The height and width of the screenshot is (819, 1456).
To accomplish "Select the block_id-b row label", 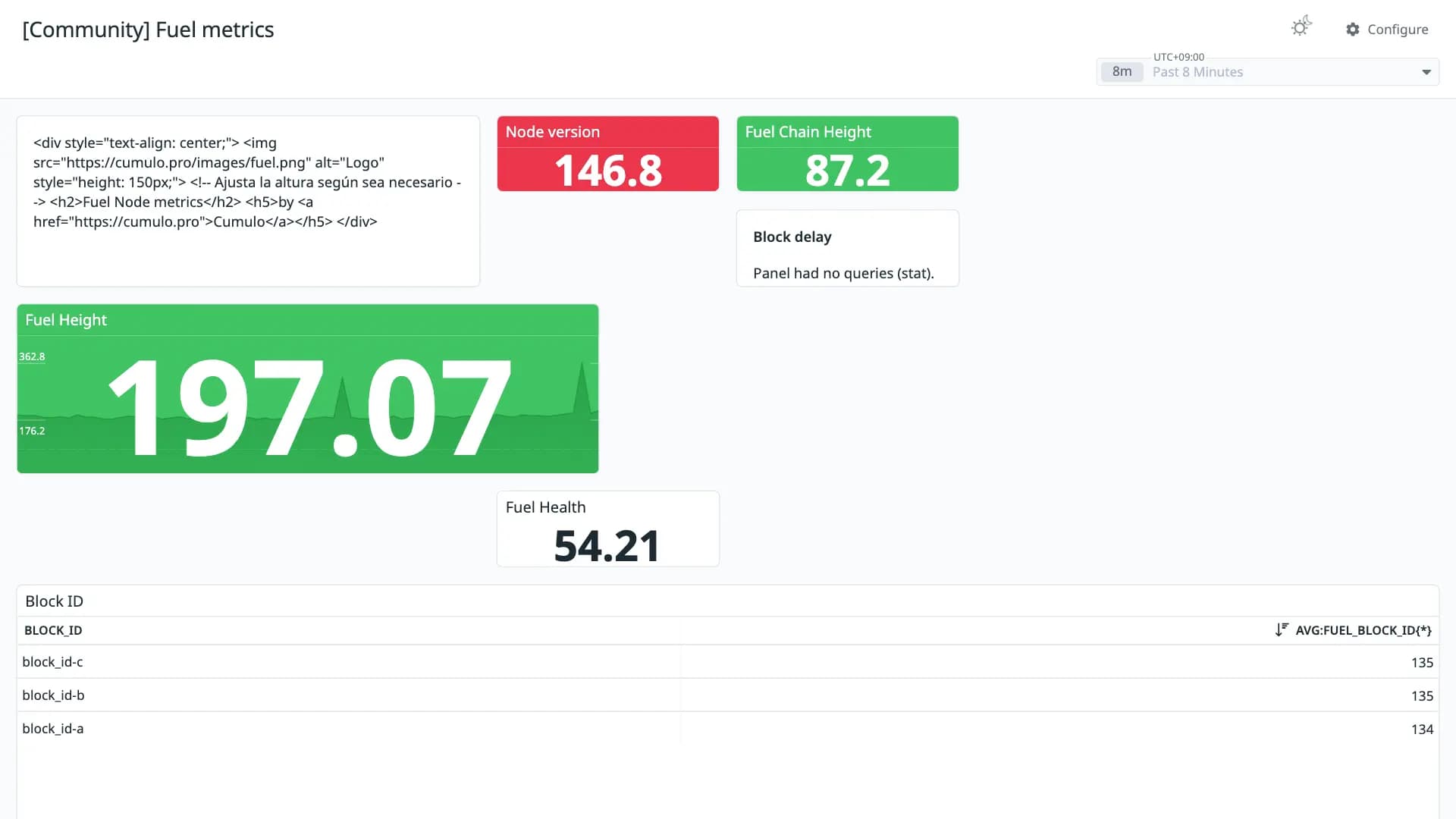I will (53, 695).
